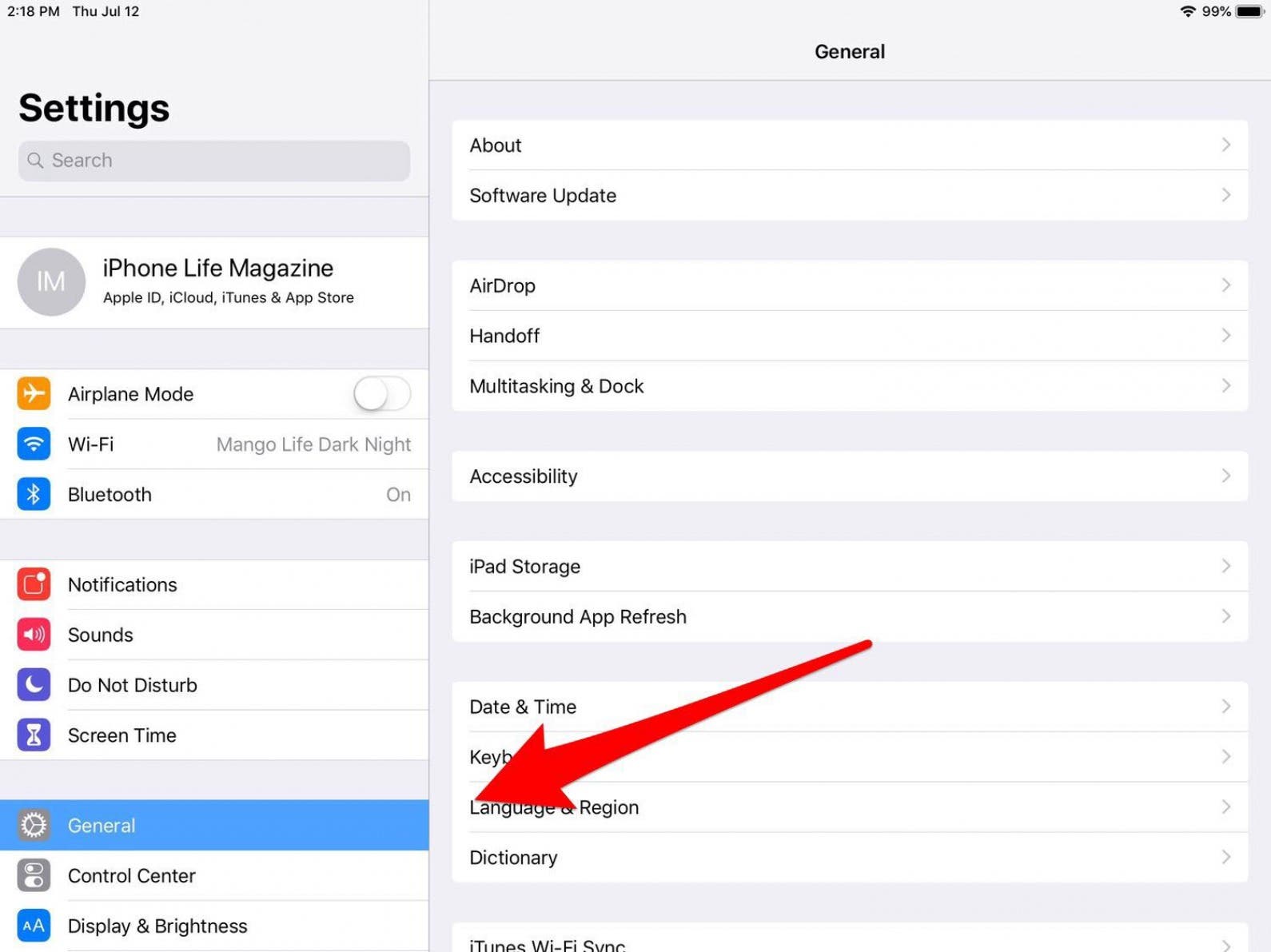Tap the Bluetooth icon
The width and height of the screenshot is (1271, 952).
(34, 494)
